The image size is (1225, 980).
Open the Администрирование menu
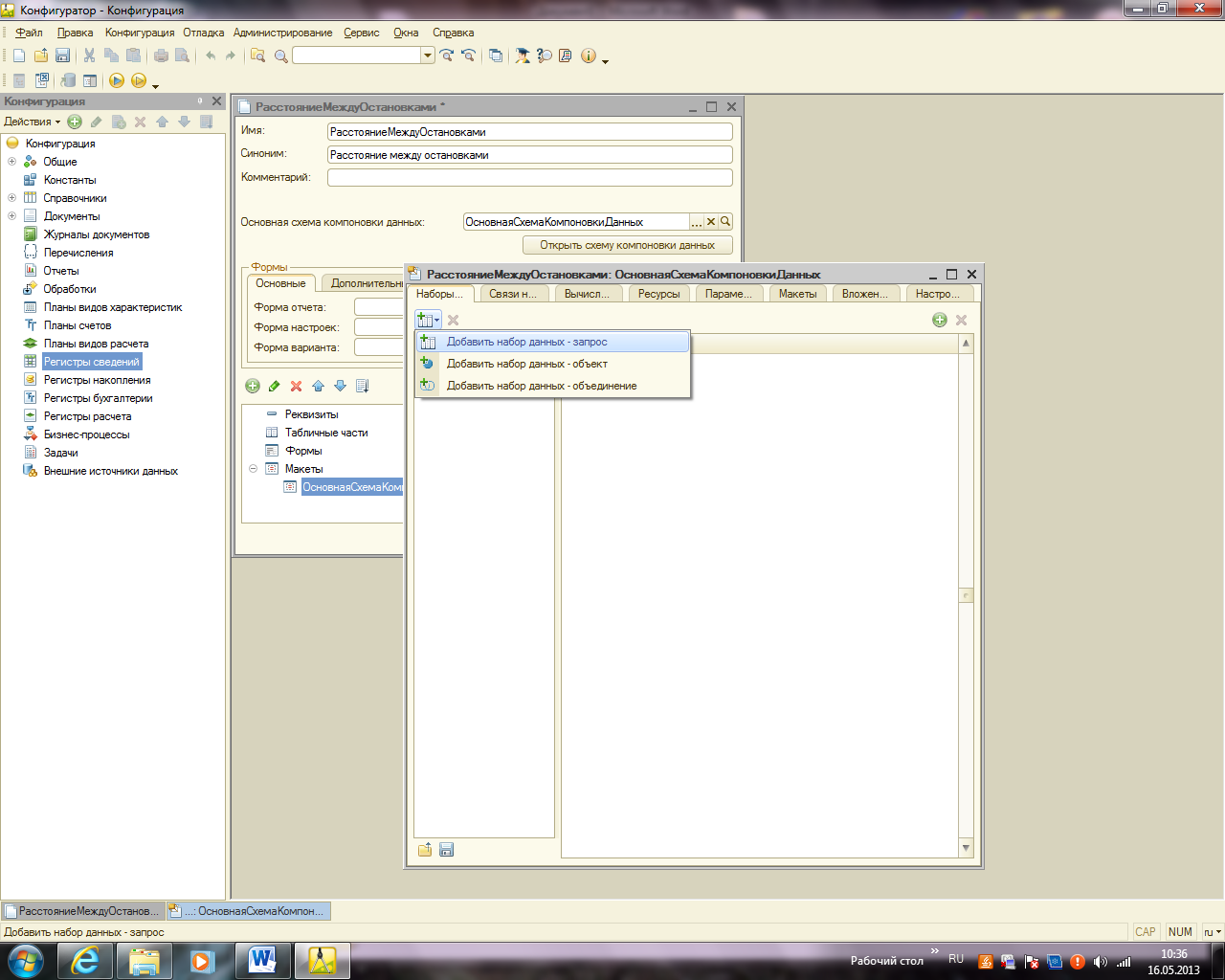click(x=282, y=33)
